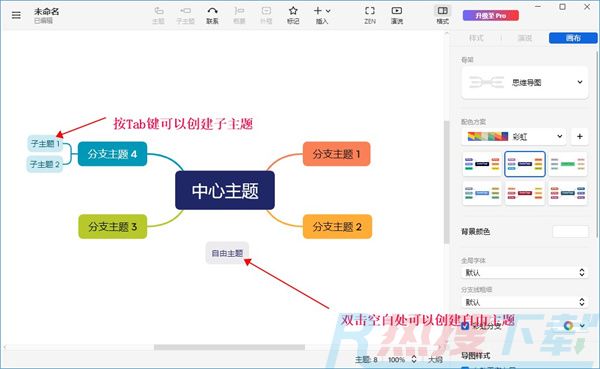This screenshot has height=369, width=600.
Task: Select the 自由主题 floating topic
Action: 227,253
